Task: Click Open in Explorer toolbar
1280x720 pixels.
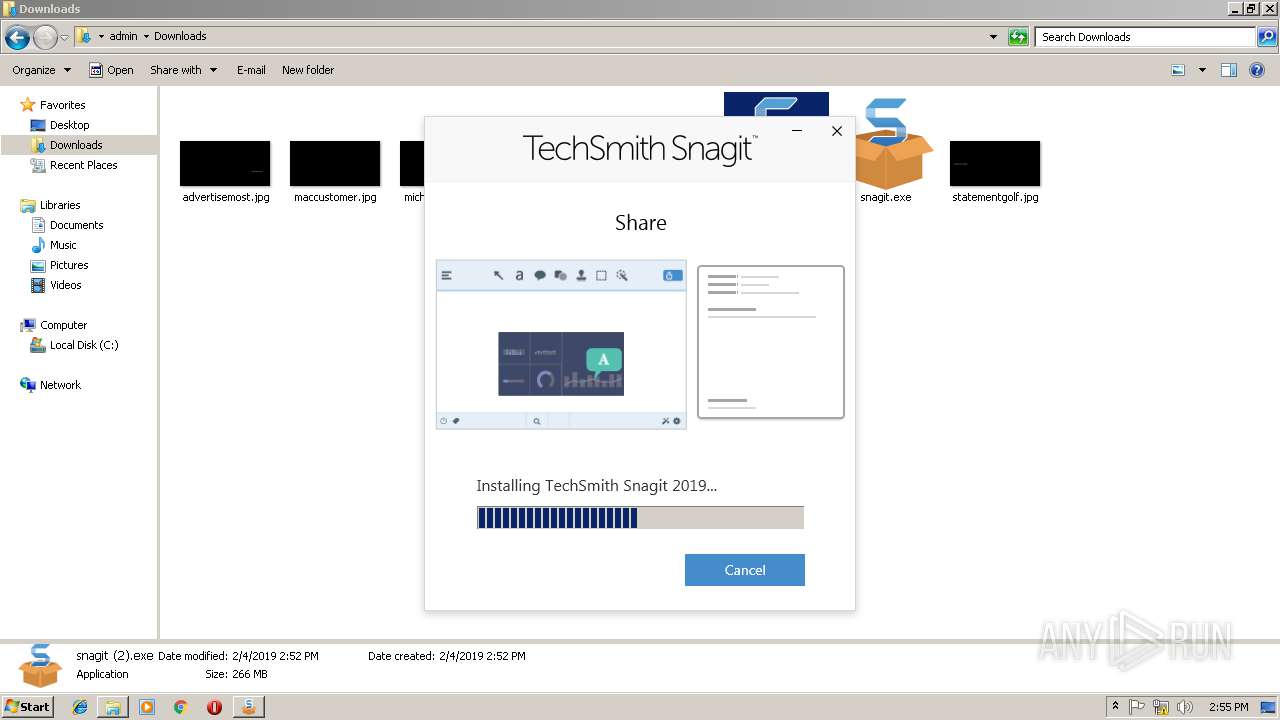Action: coord(111,70)
